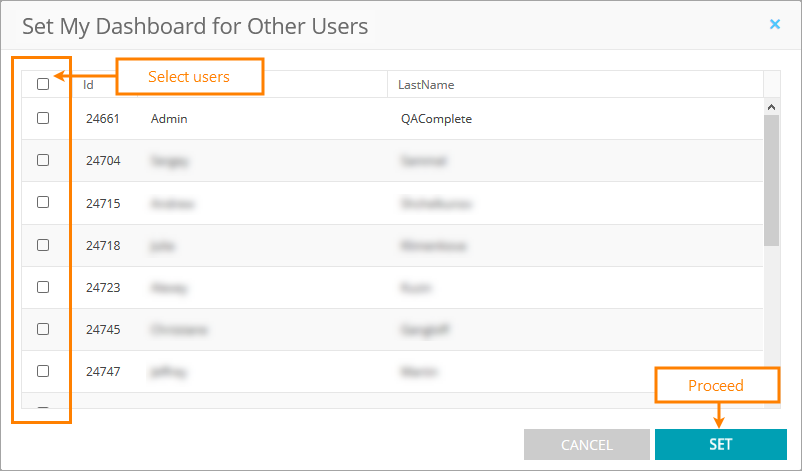This screenshot has width=802, height=471.
Task: Enable the checkbox for user Id 24718
Action: [43, 244]
